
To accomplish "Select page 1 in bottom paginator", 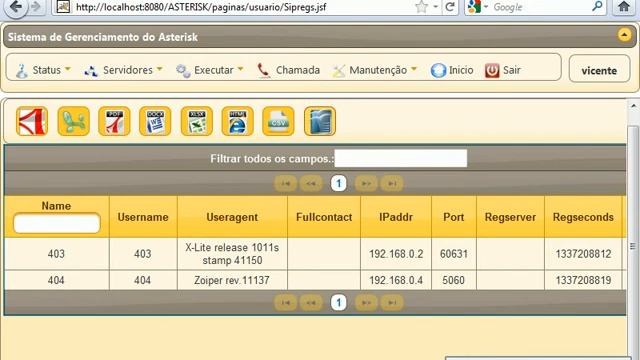I will point(338,303).
